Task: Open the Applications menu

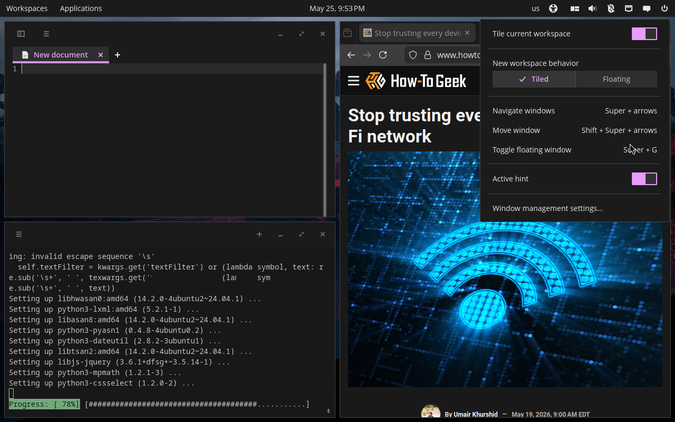Action: tap(81, 8)
